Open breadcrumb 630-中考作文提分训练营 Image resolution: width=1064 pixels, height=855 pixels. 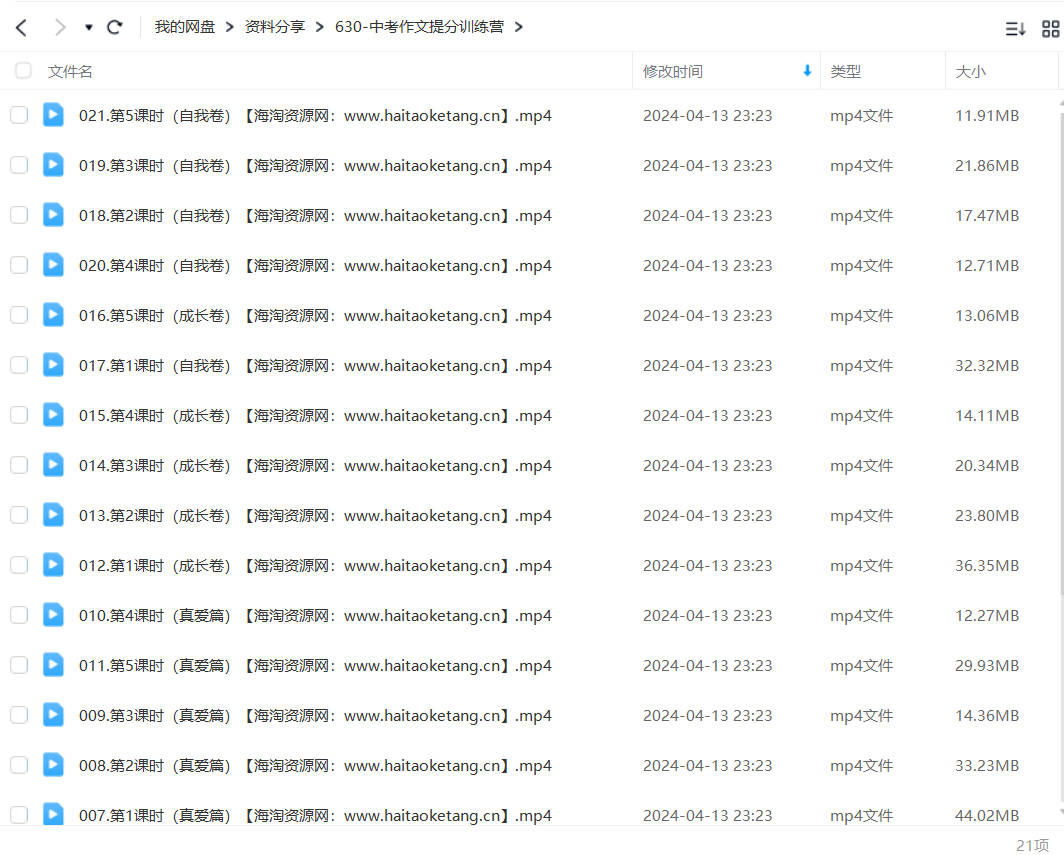pyautogui.click(x=419, y=27)
